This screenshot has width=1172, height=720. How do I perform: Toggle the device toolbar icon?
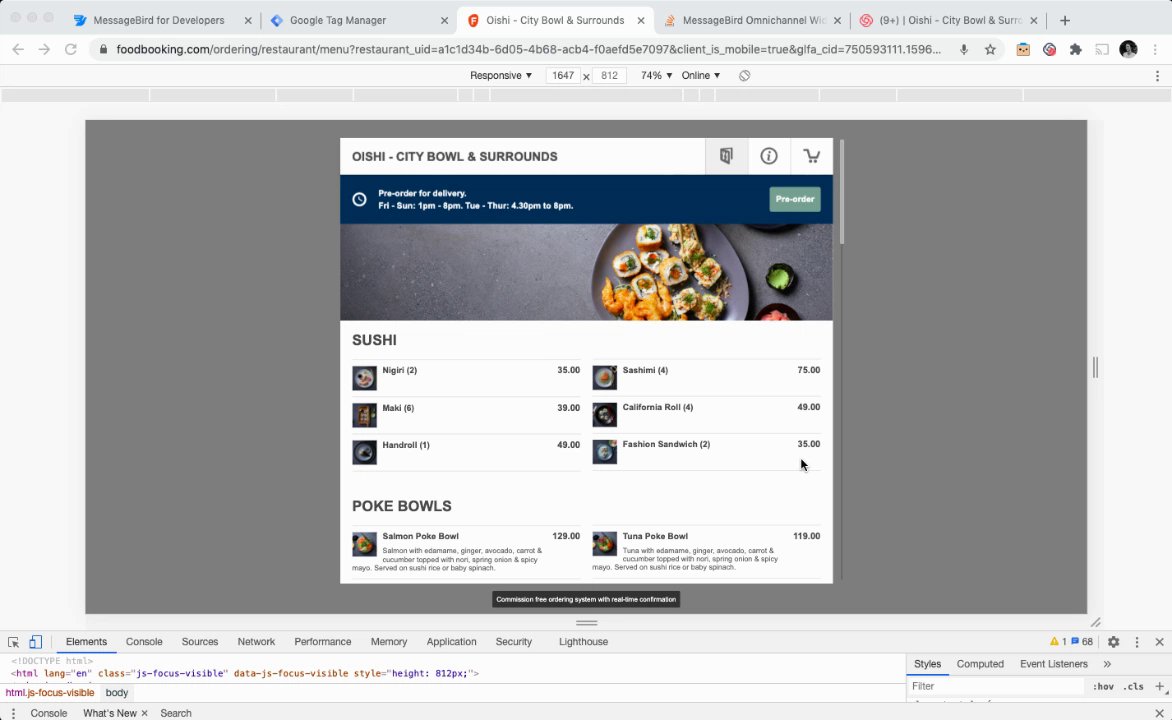click(35, 641)
